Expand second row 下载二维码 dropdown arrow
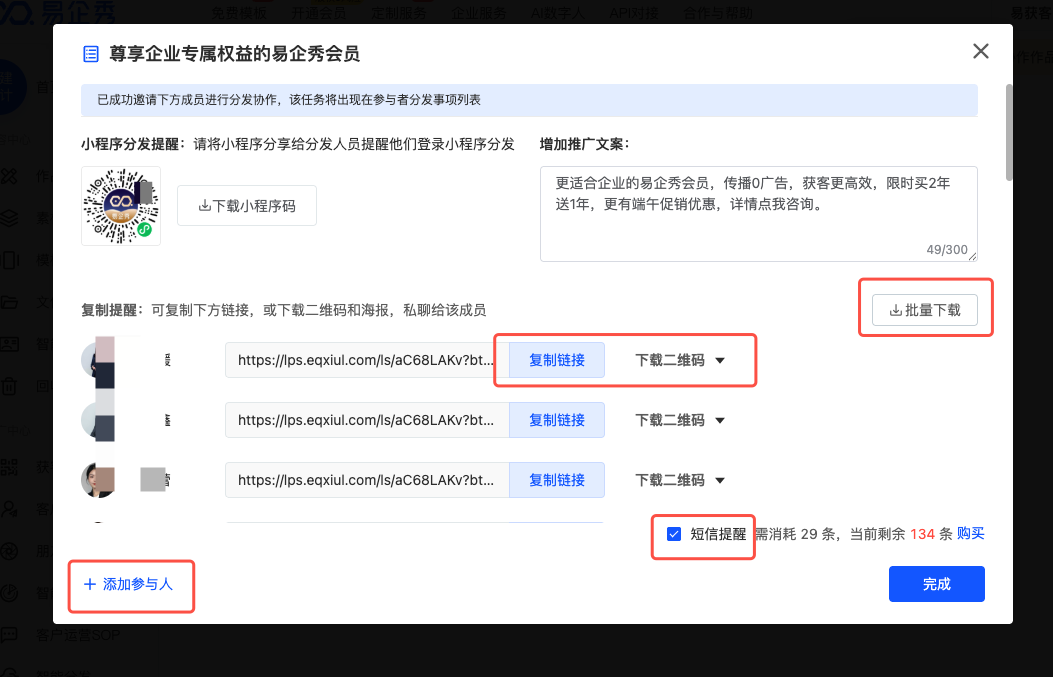 click(720, 420)
